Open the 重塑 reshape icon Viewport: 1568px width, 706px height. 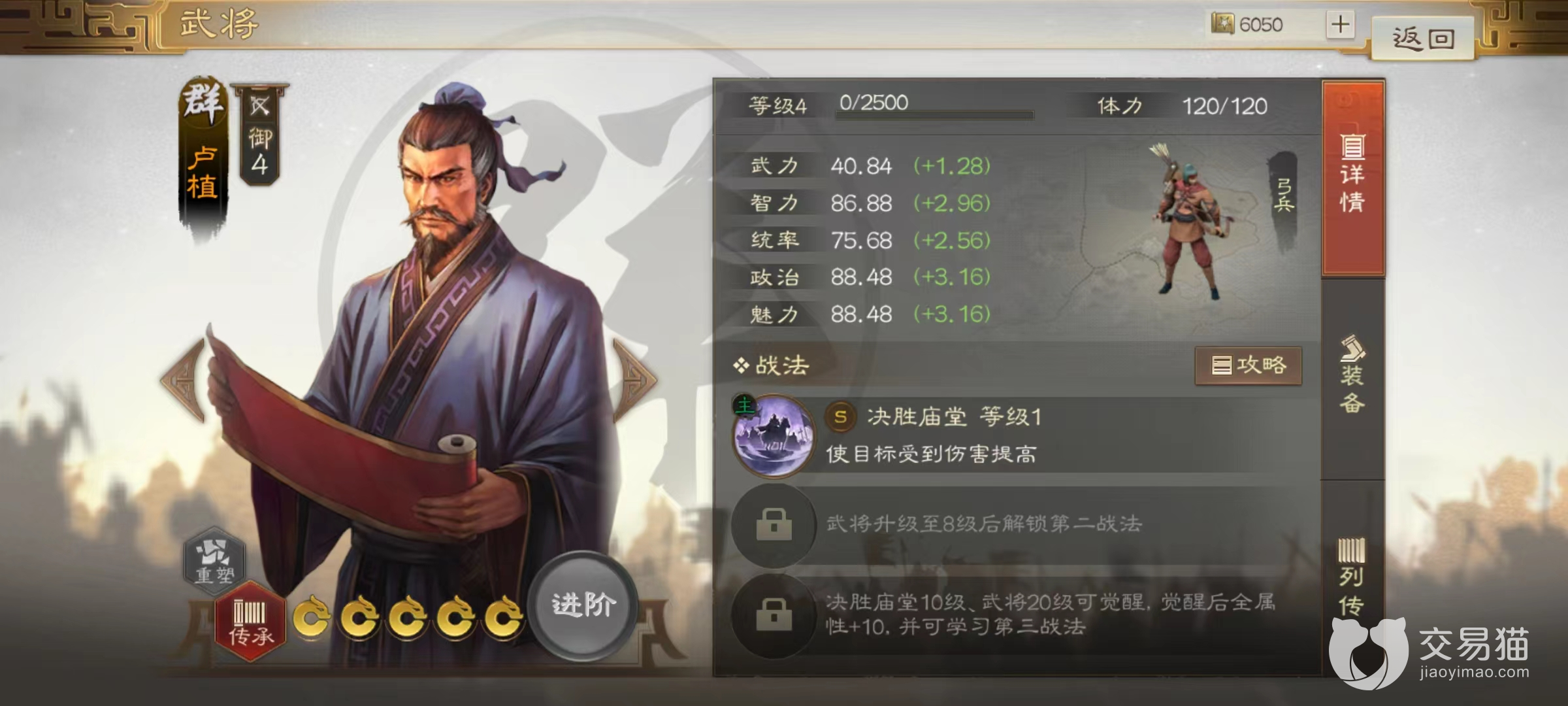(214, 560)
